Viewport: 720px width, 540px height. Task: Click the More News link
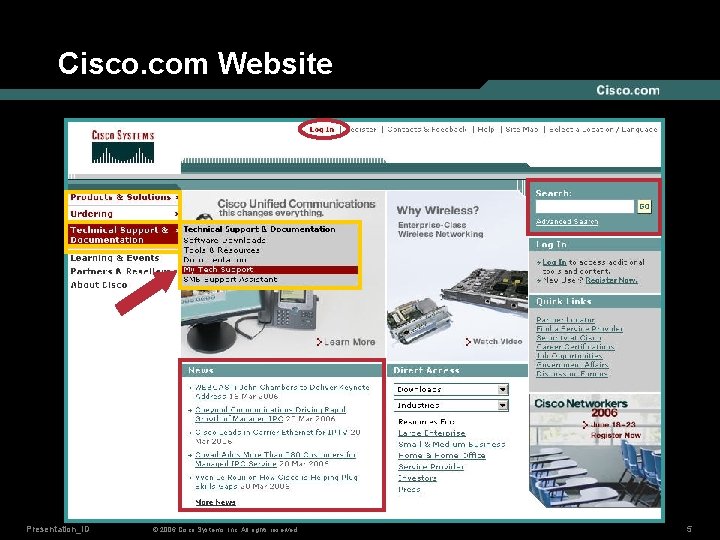[215, 502]
